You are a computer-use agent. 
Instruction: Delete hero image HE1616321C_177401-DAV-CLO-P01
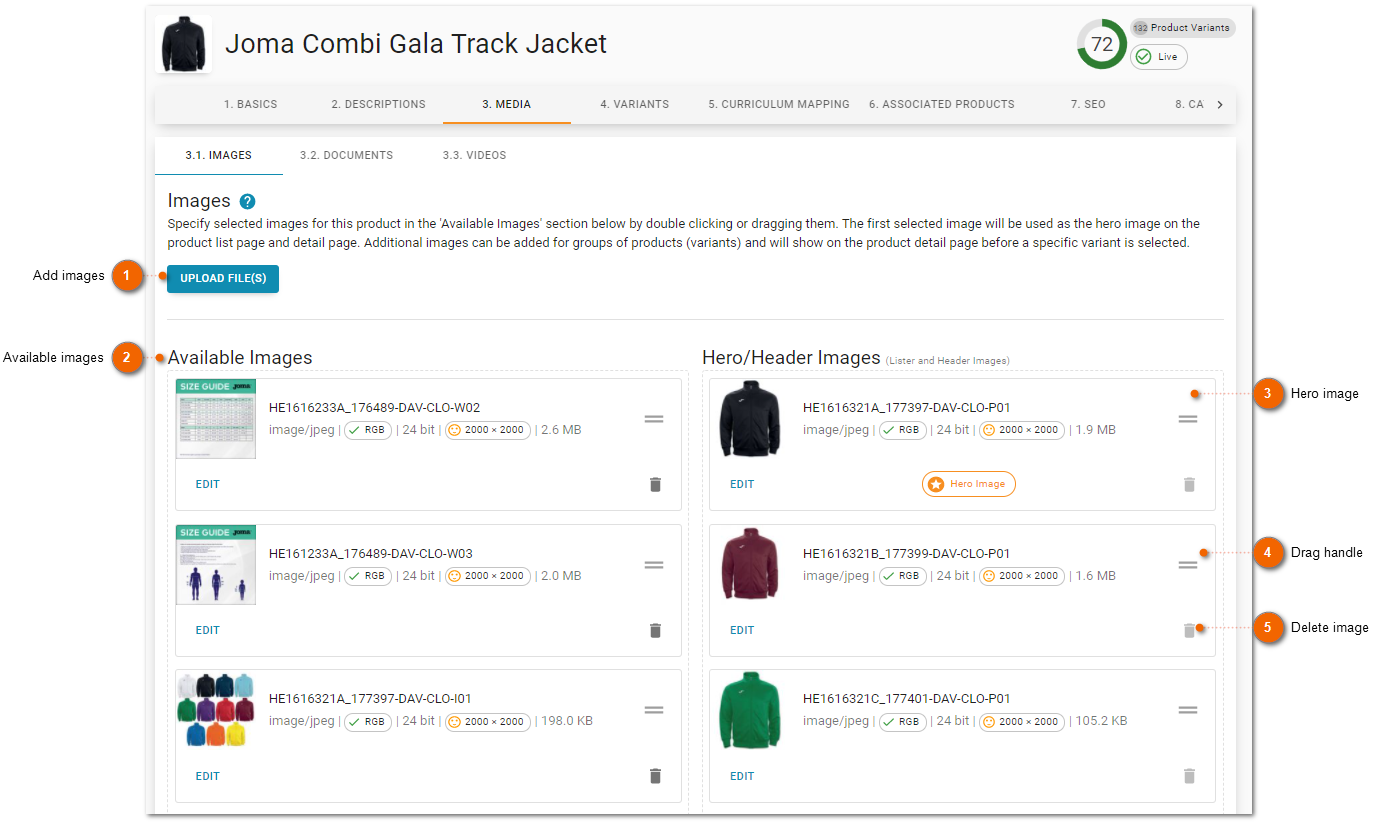(x=1189, y=776)
